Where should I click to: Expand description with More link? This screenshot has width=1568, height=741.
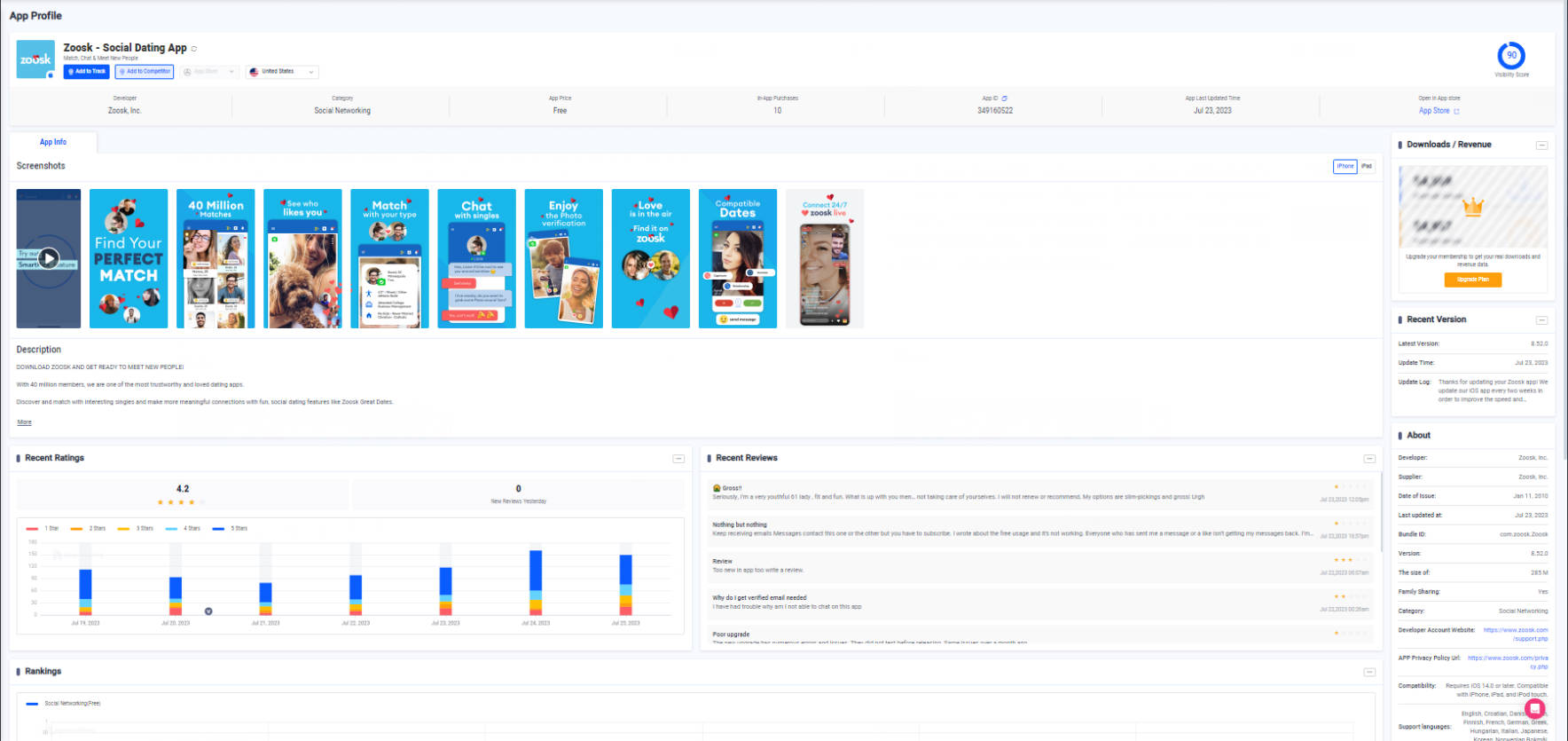coord(24,422)
